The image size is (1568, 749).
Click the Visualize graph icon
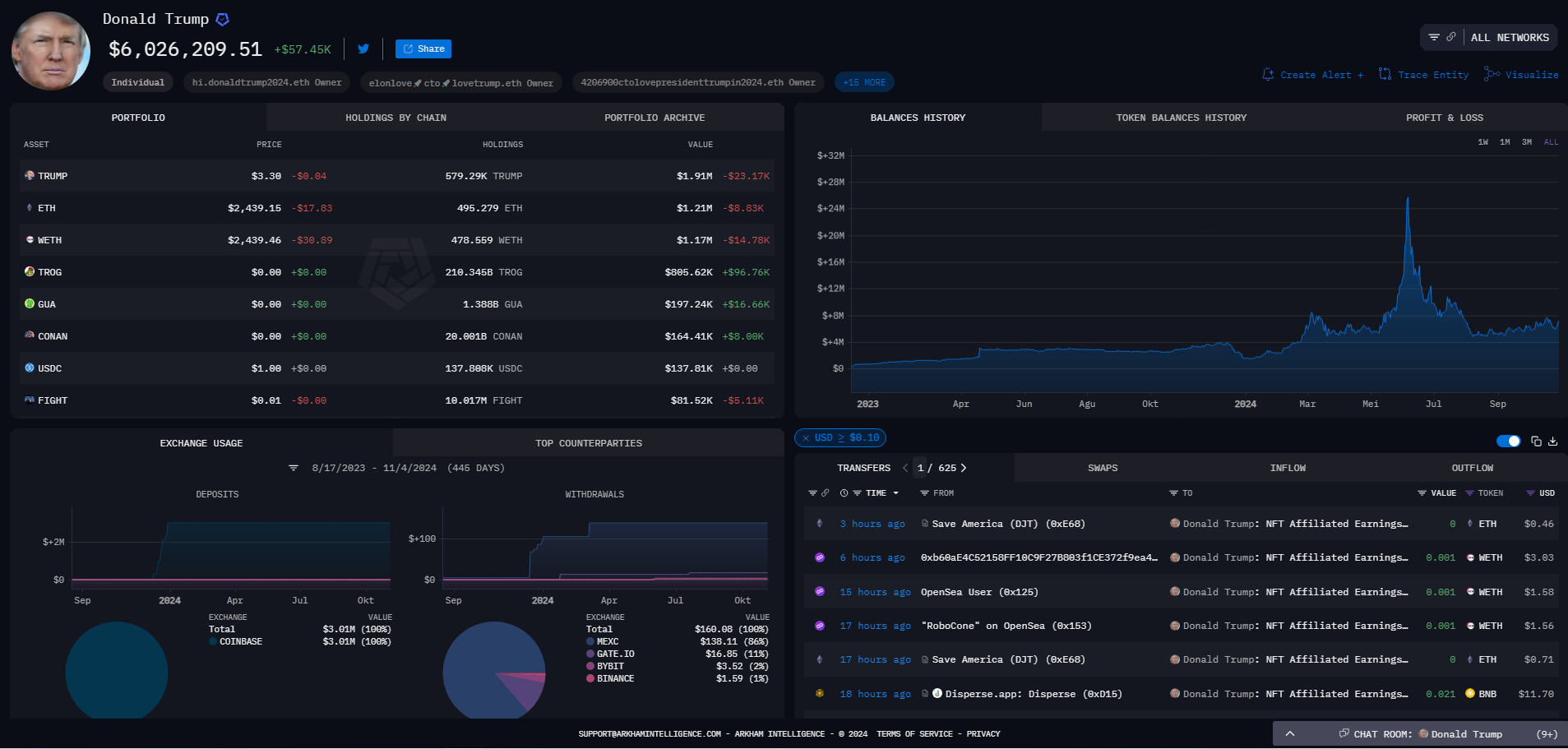pos(1492,75)
